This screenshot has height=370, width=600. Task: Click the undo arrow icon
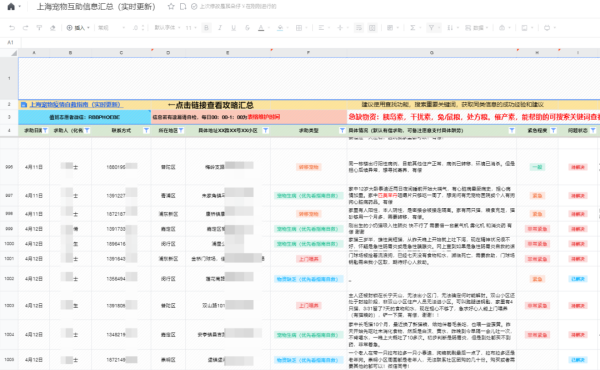12,28
